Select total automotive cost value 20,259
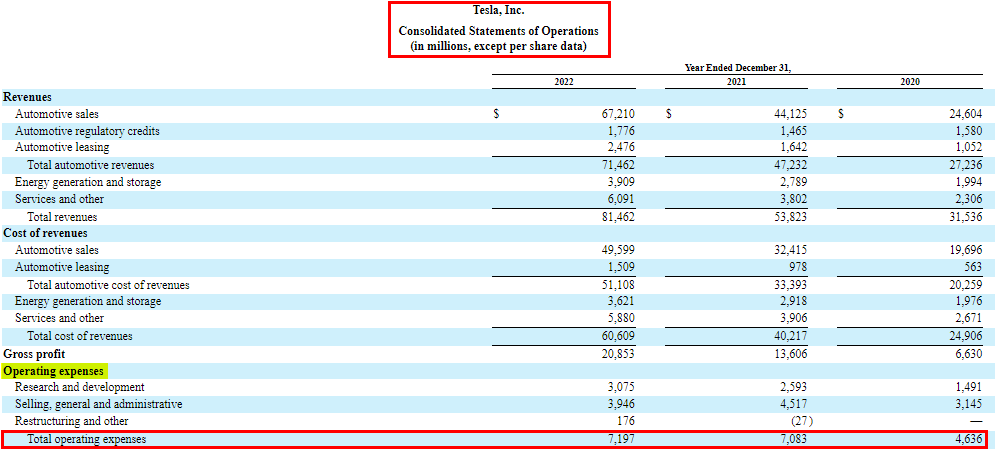Viewport: 995px width, 450px height. 965,285
